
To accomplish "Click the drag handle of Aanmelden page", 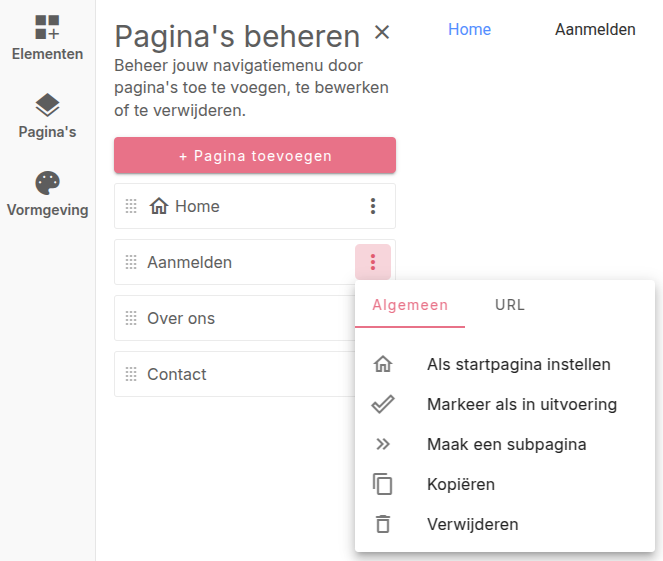I will click(x=131, y=262).
